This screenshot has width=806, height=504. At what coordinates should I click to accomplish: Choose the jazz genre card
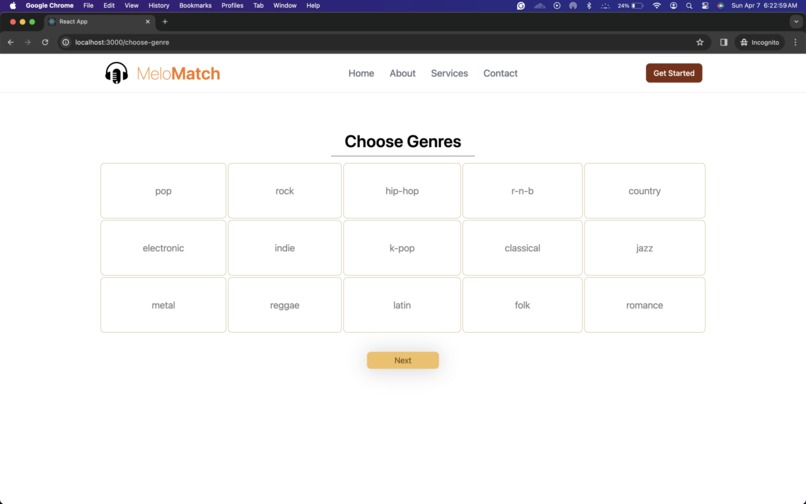[645, 248]
